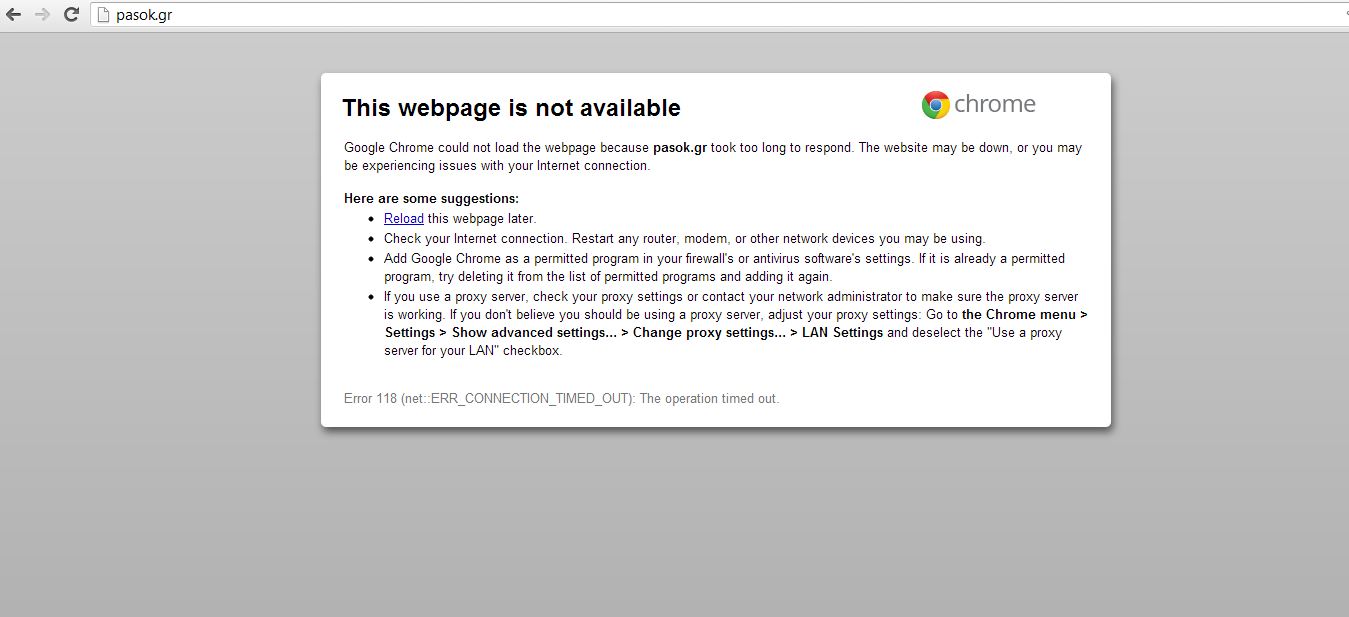Screen dimensions: 1349x617
Task: Click the Forward navigation arrow
Action: pyautogui.click(x=42, y=15)
